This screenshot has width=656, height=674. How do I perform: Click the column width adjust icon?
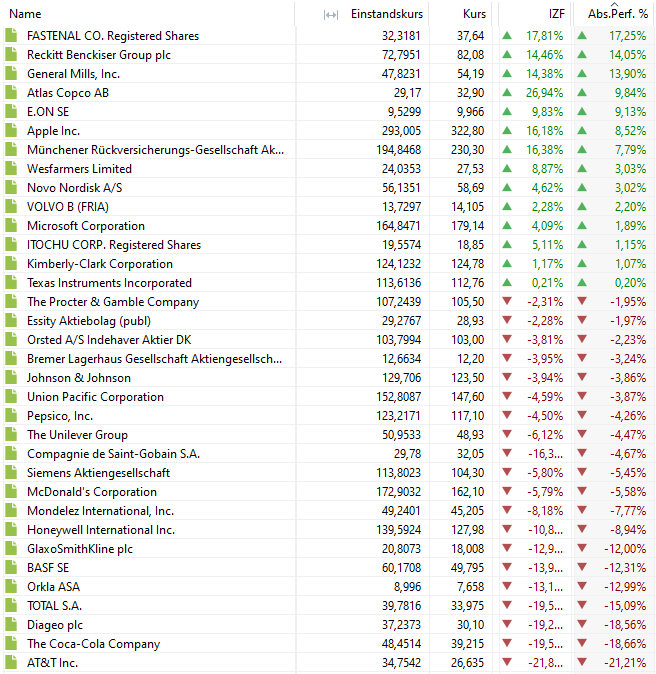(x=331, y=15)
